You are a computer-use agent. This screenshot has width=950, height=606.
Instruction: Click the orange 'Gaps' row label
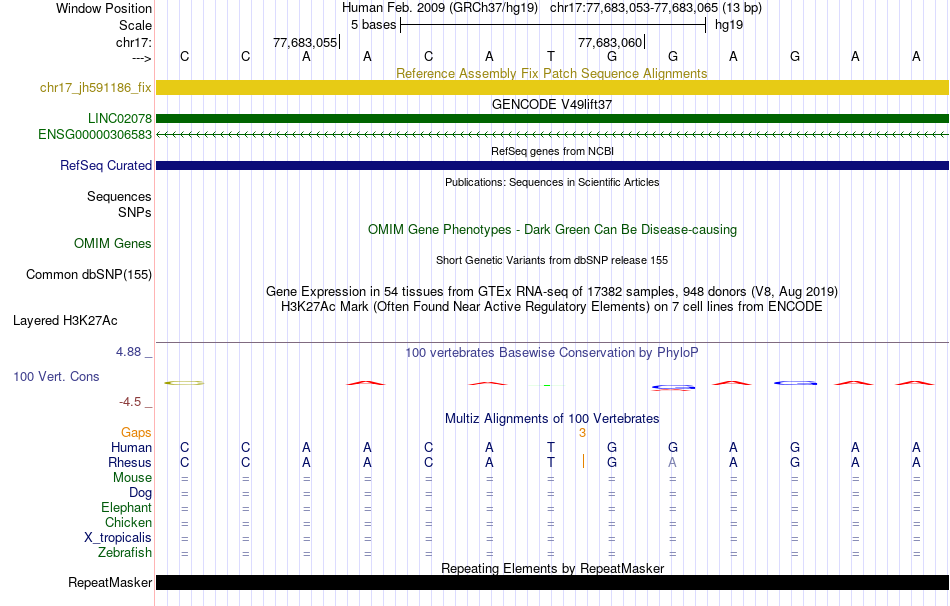point(136,433)
